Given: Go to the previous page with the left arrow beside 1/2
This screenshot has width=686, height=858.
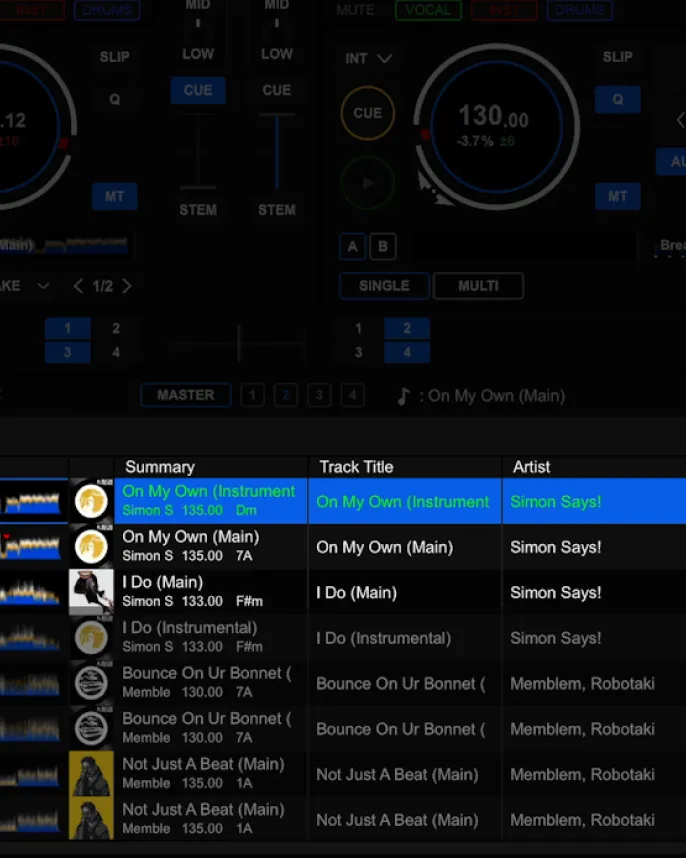Looking at the screenshot, I should click(79, 286).
